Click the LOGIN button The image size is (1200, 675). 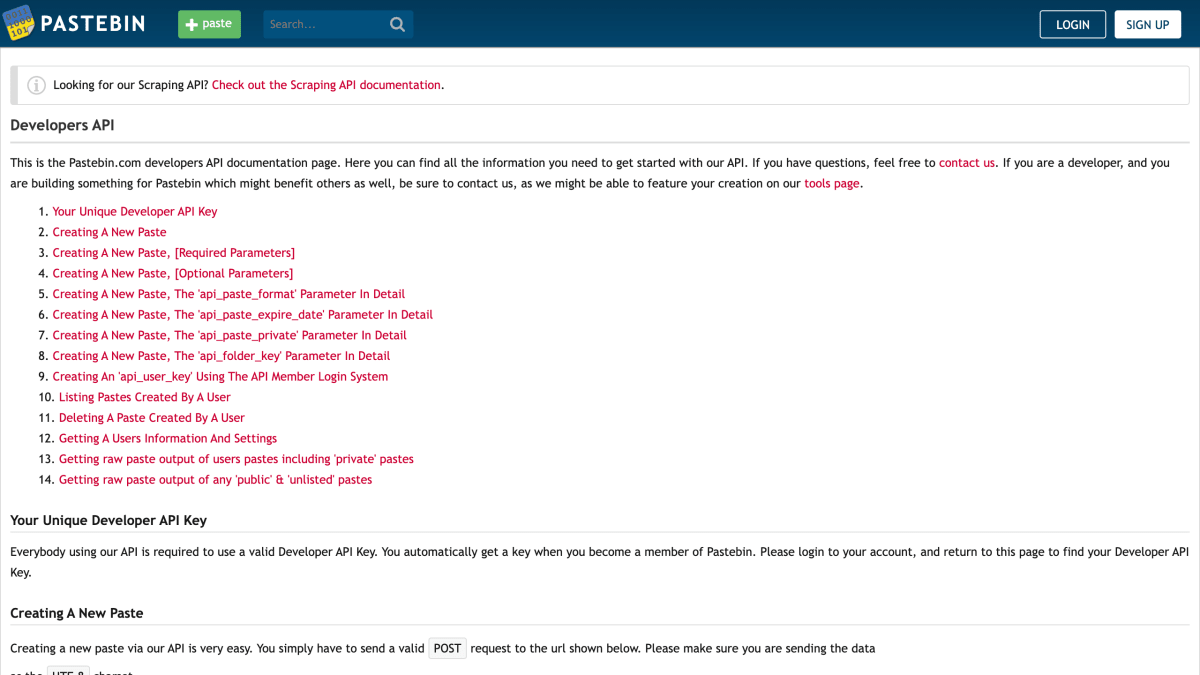(1072, 24)
